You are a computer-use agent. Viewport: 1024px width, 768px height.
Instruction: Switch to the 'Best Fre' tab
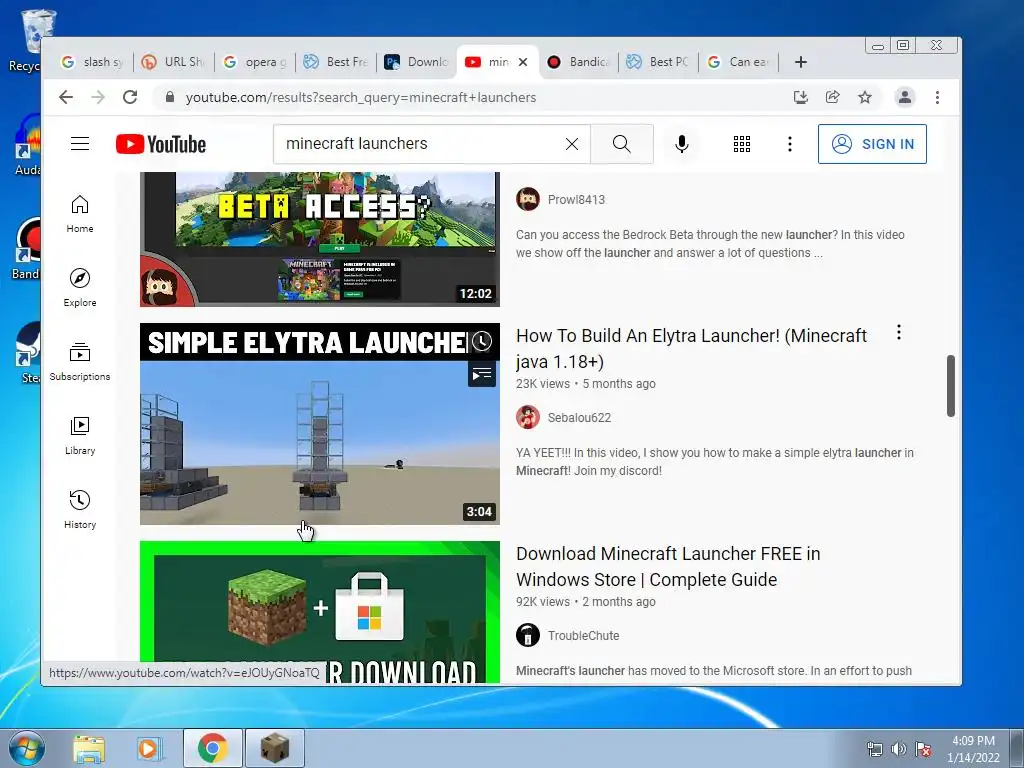point(336,62)
